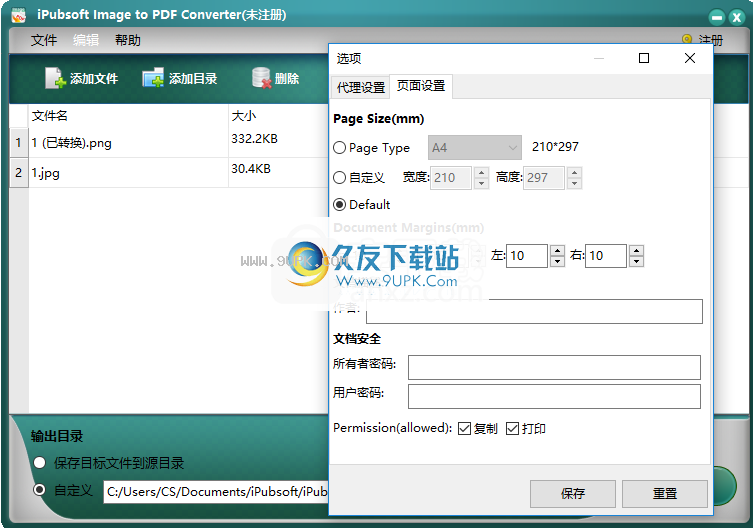Decrease the right (右) margin value
The width and height of the screenshot is (753, 528).
[x=636, y=261]
